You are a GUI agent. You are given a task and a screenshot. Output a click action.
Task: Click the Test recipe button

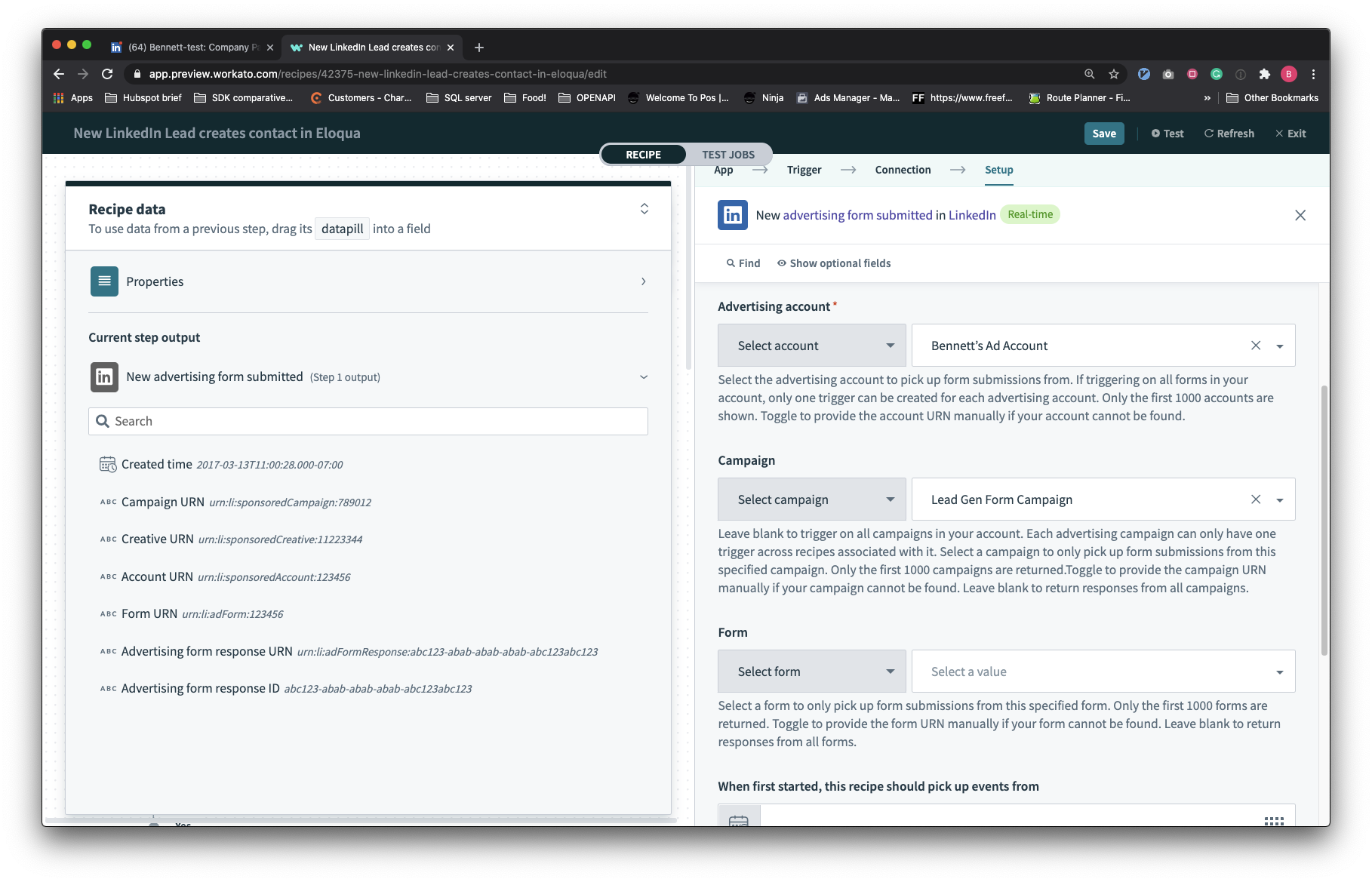coord(1167,134)
